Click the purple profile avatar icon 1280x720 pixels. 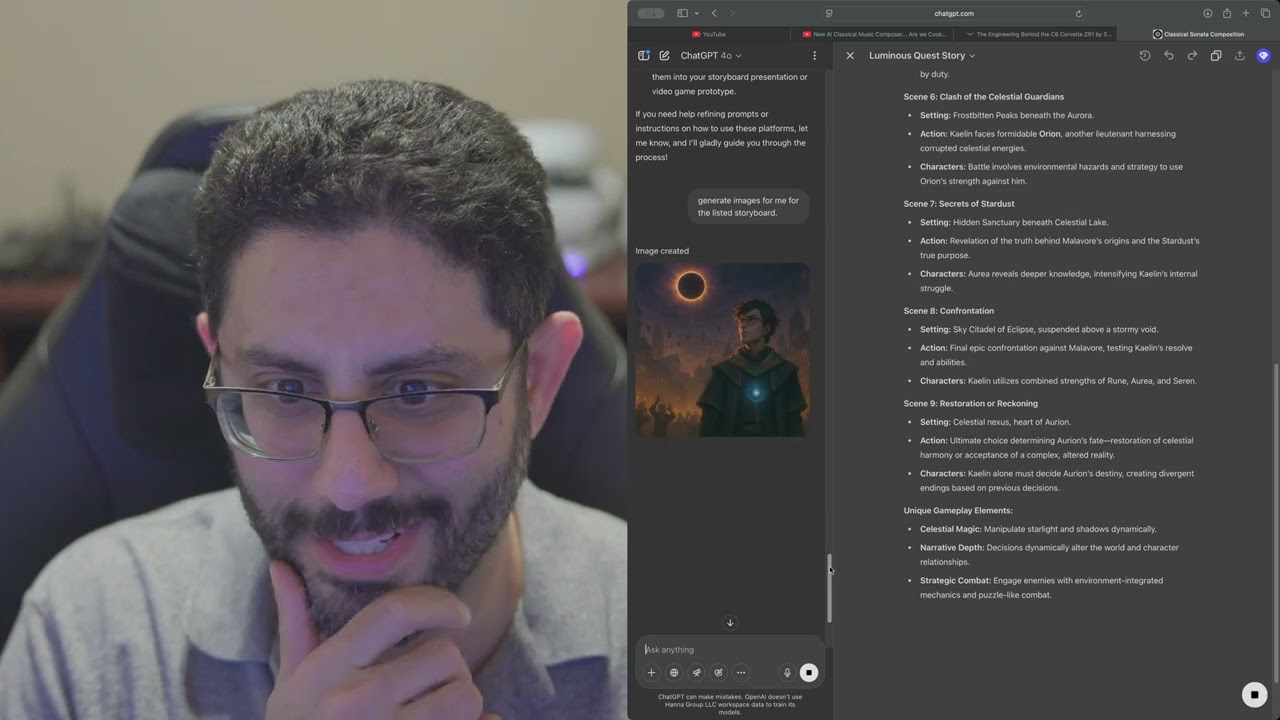tap(1264, 56)
